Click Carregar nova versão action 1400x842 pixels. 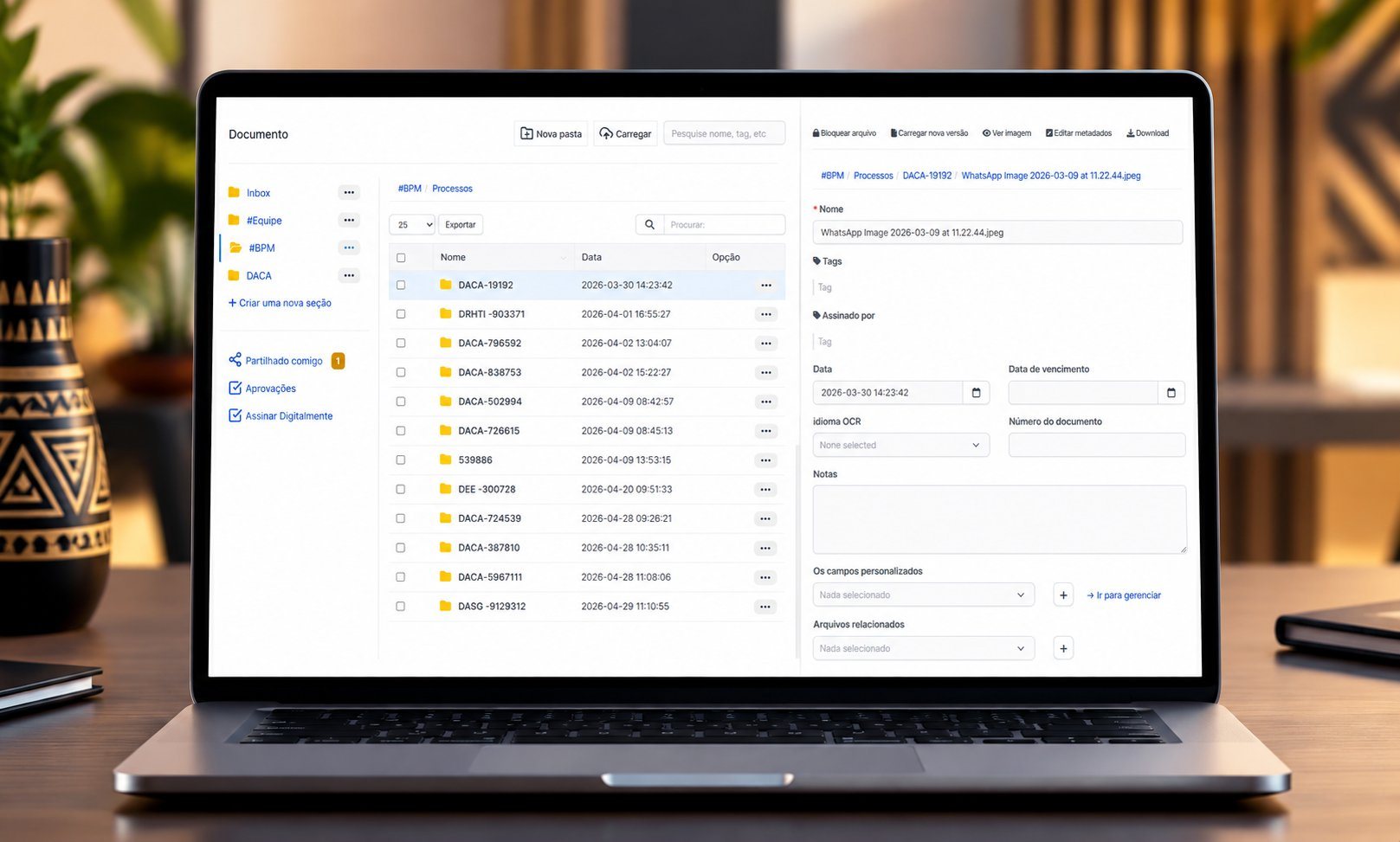(x=929, y=133)
